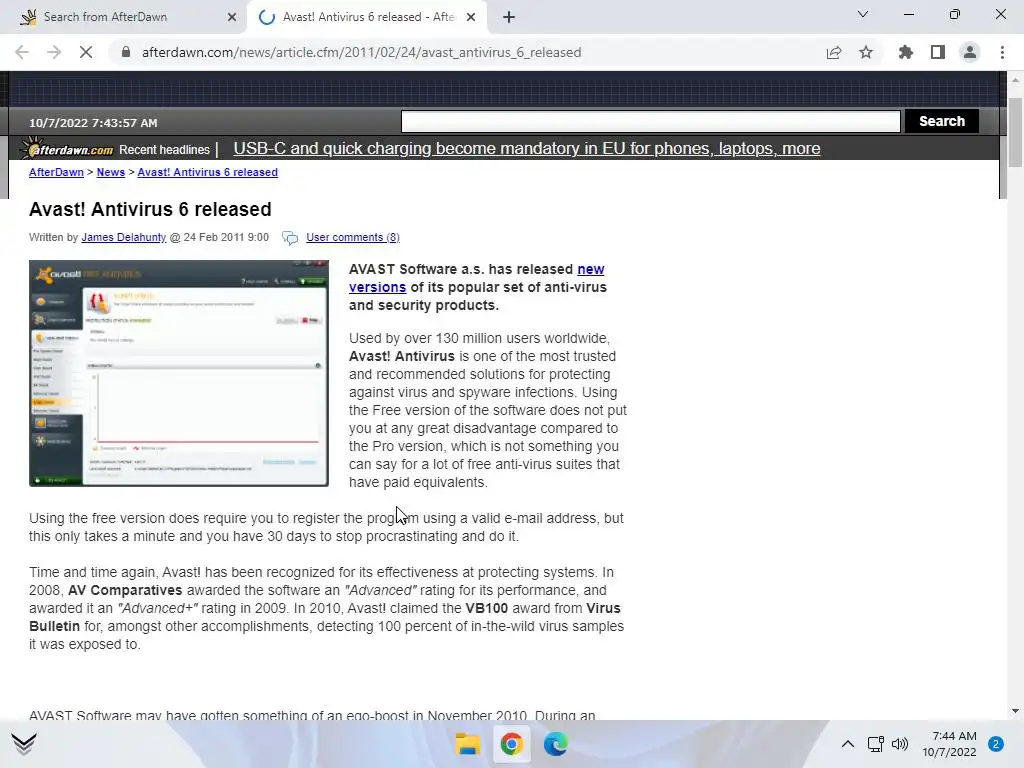Close the Avast! Antivirus 6 released tab

point(471,17)
